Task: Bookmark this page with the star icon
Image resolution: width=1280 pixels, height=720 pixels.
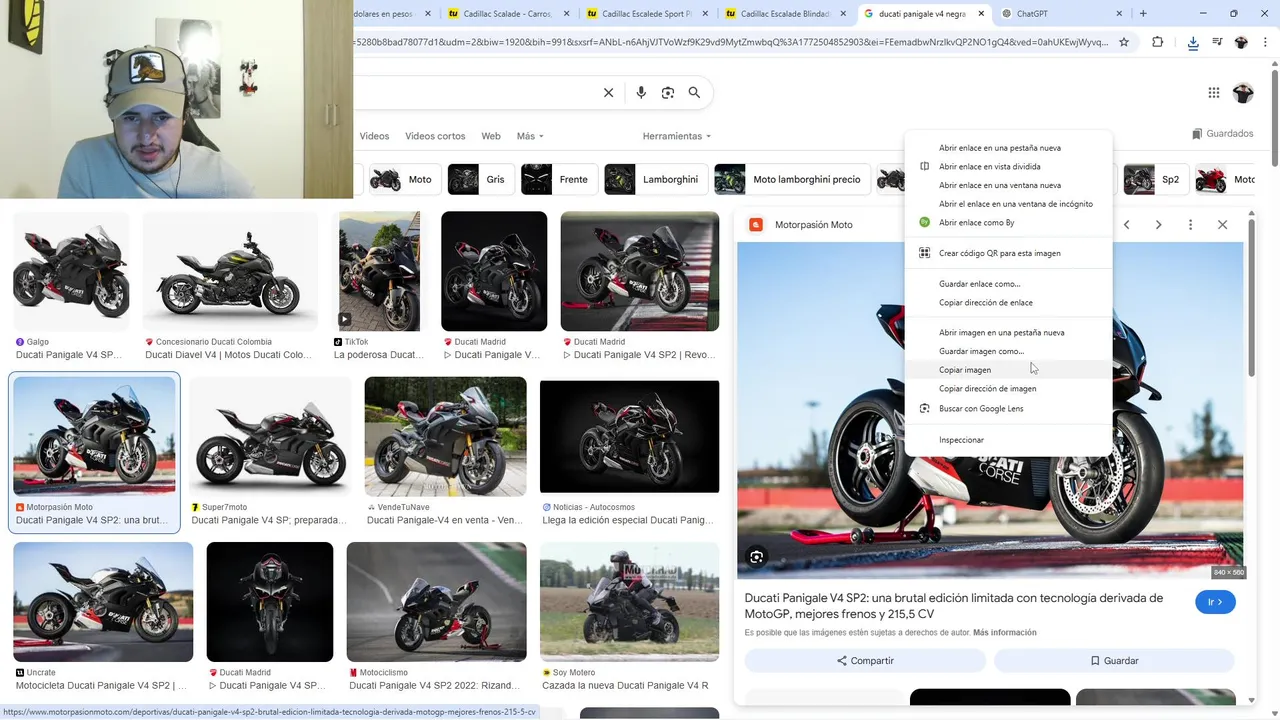Action: [x=1124, y=42]
